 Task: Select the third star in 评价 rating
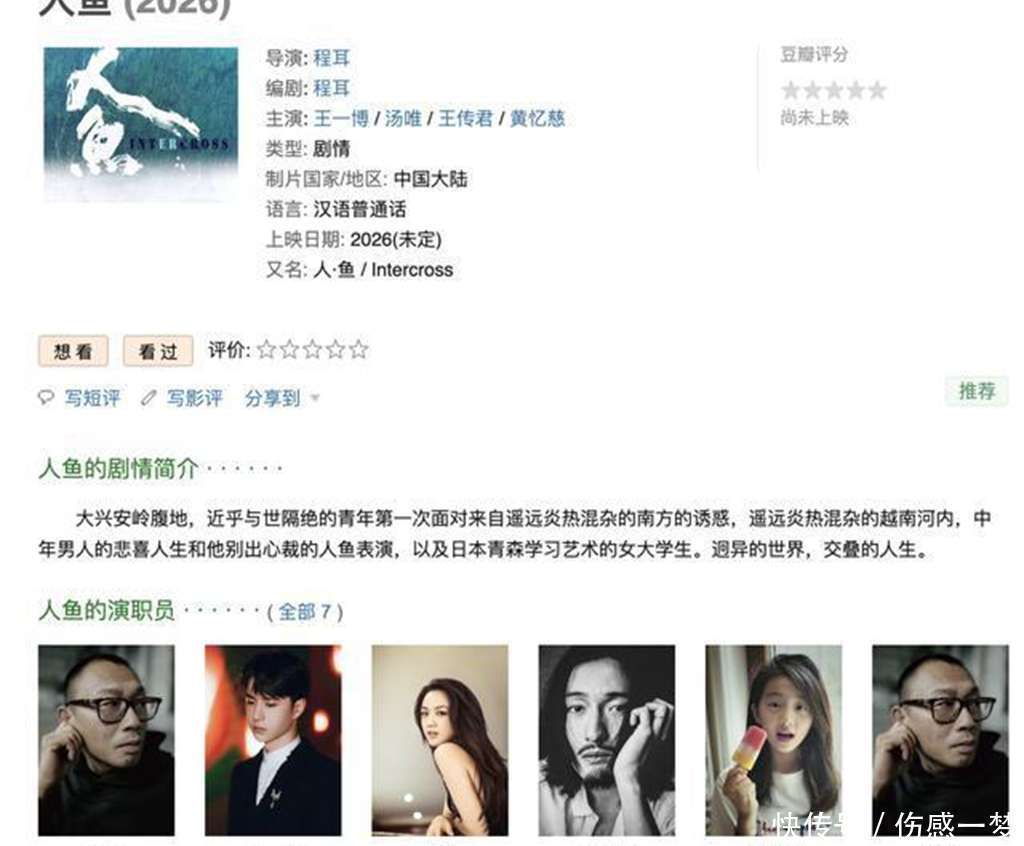click(x=312, y=350)
